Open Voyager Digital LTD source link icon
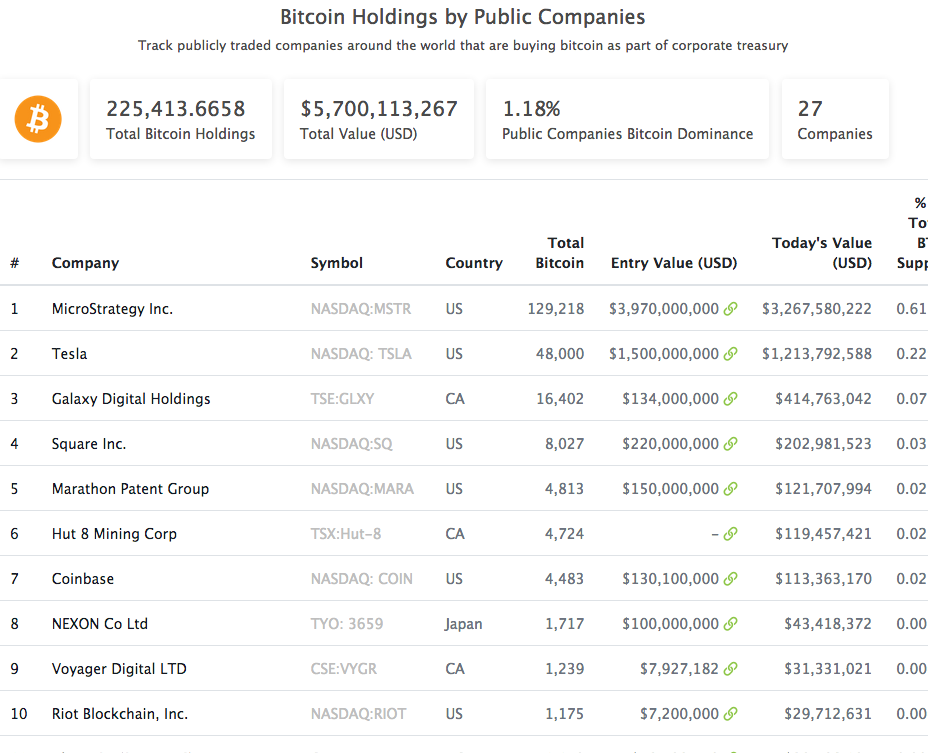 730,668
